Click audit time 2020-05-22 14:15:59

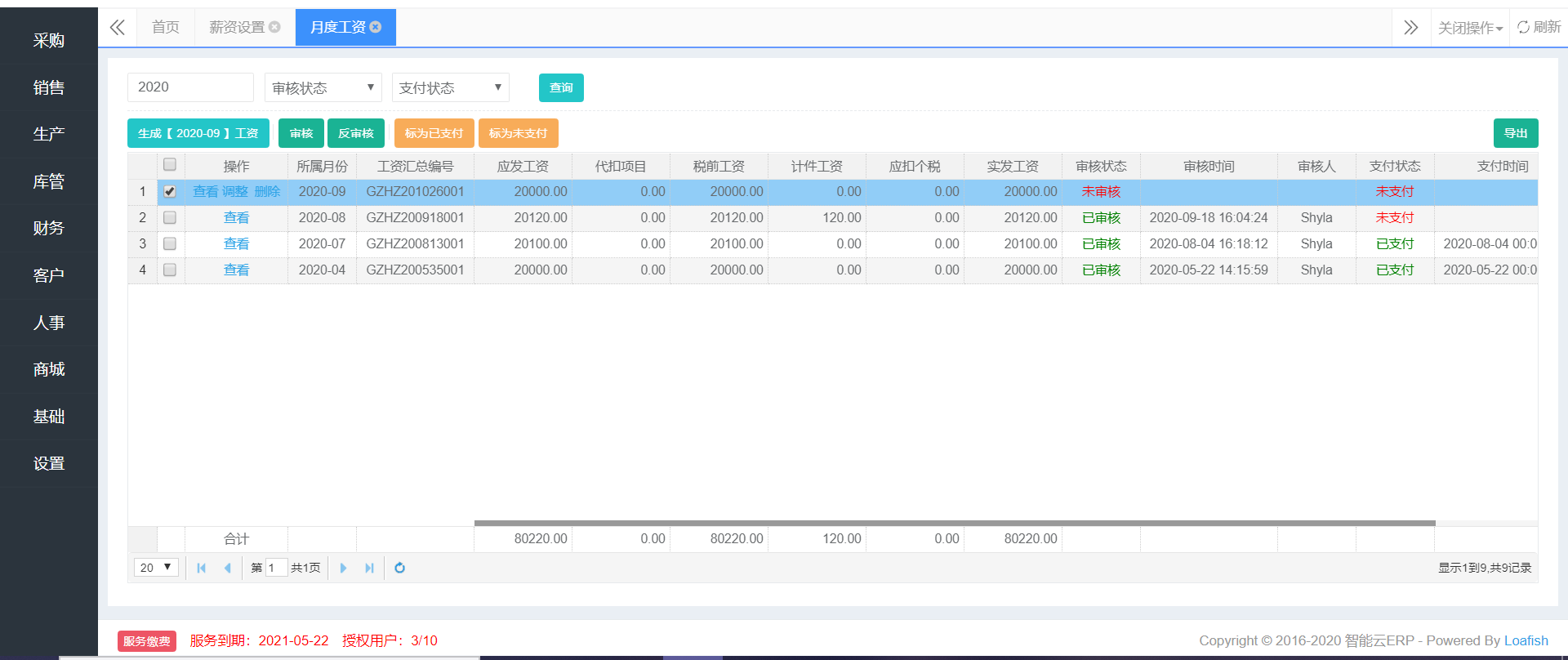pos(1209,270)
